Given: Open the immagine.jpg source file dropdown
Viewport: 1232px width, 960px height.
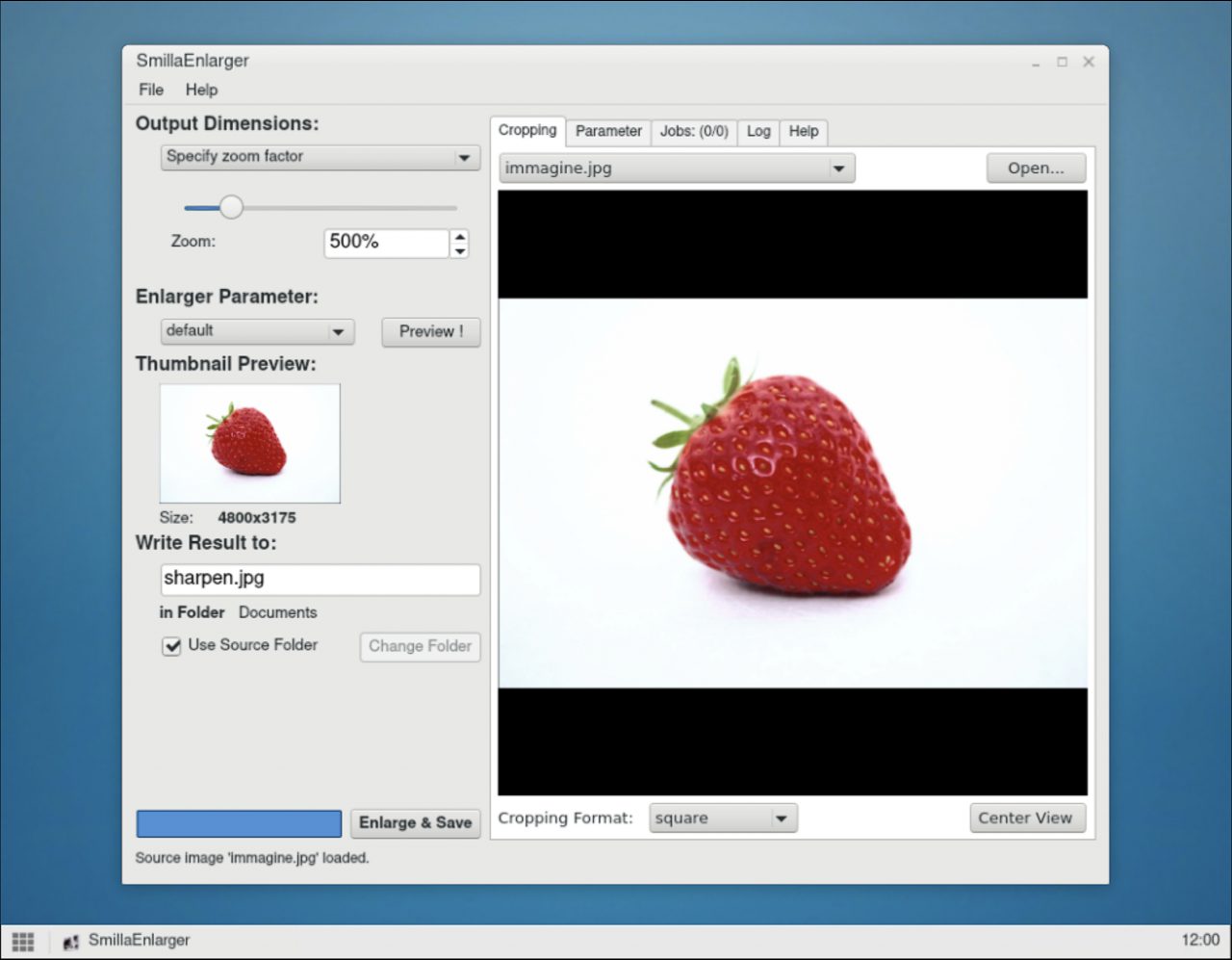Looking at the screenshot, I should tap(677, 169).
